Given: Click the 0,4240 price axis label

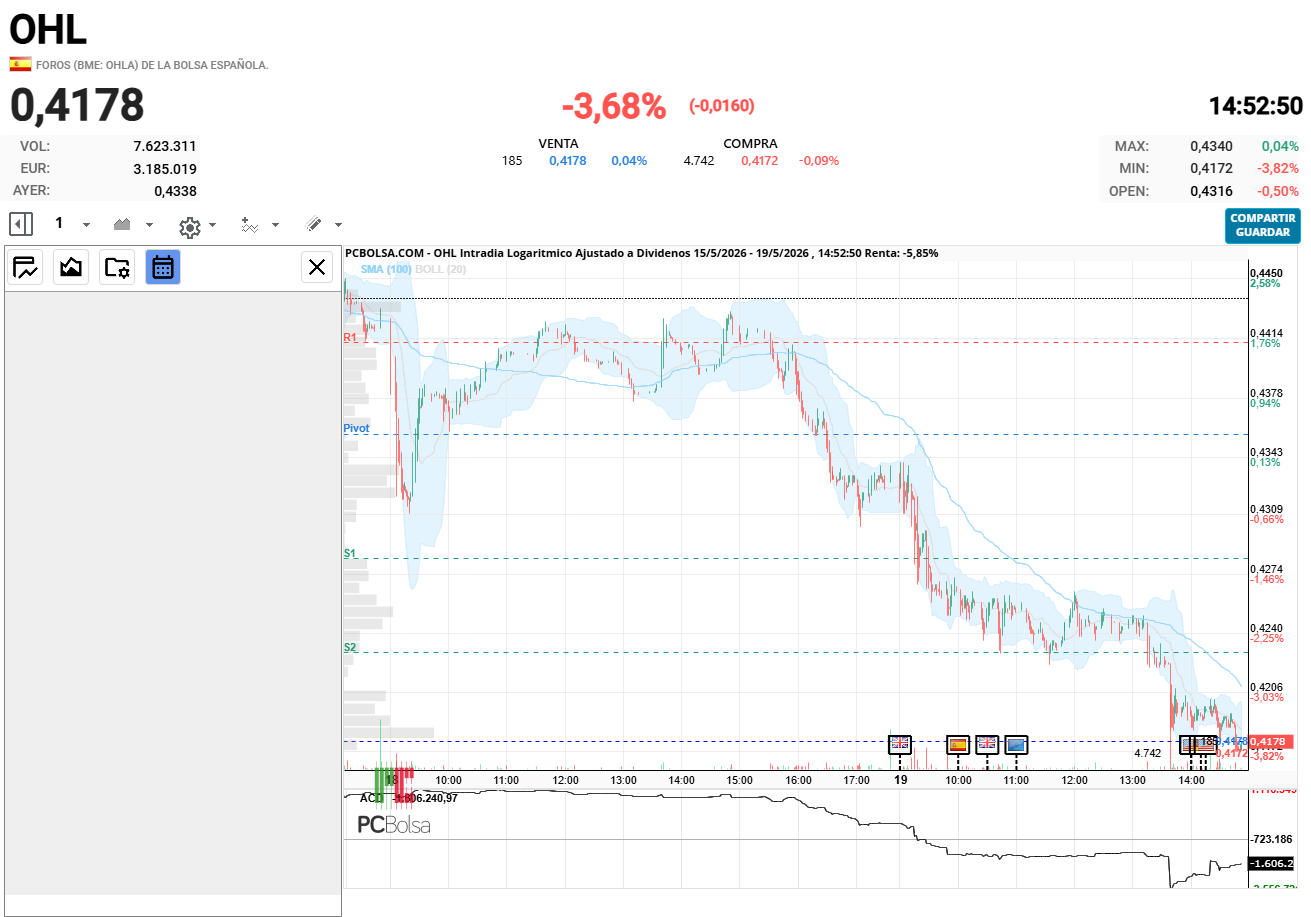Looking at the screenshot, I should (1266, 628).
